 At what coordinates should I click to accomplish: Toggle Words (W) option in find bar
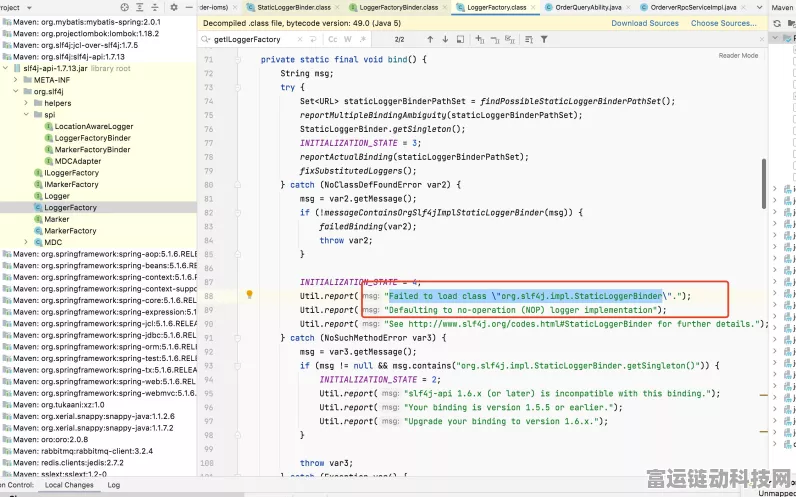[348, 40]
